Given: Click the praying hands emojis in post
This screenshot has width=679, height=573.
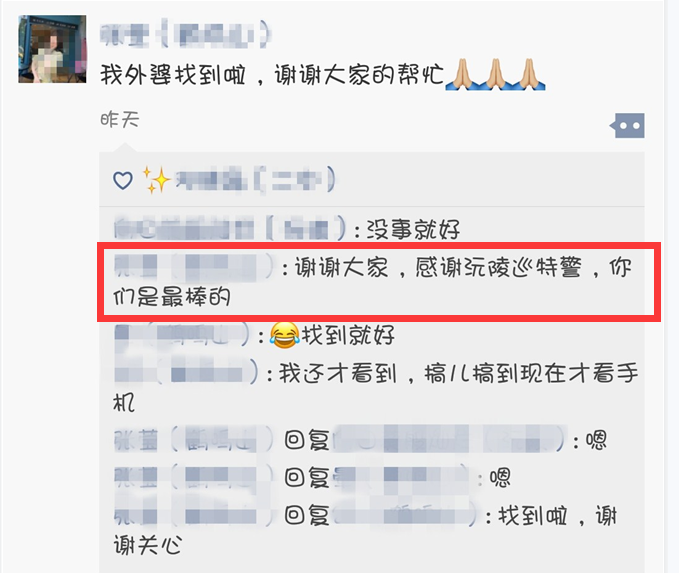Looking at the screenshot, I should coord(495,74).
